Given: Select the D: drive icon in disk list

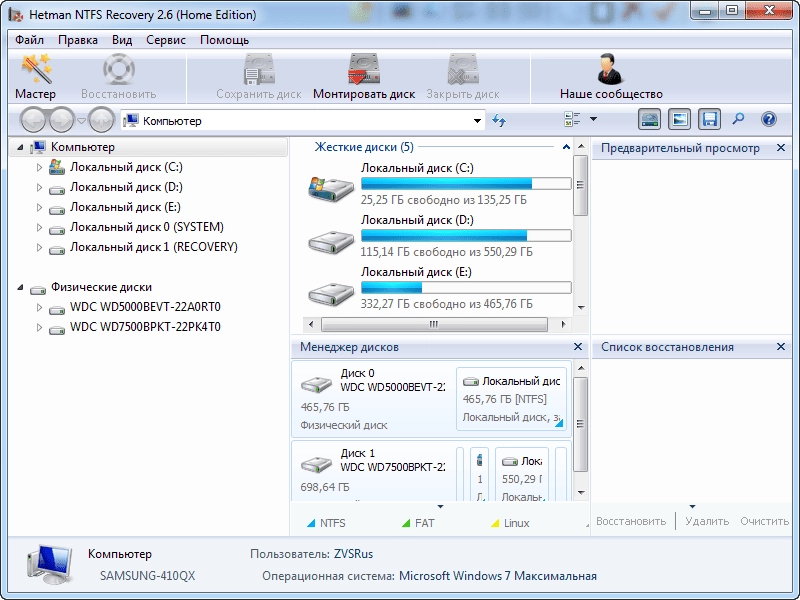Looking at the screenshot, I should 331,241.
